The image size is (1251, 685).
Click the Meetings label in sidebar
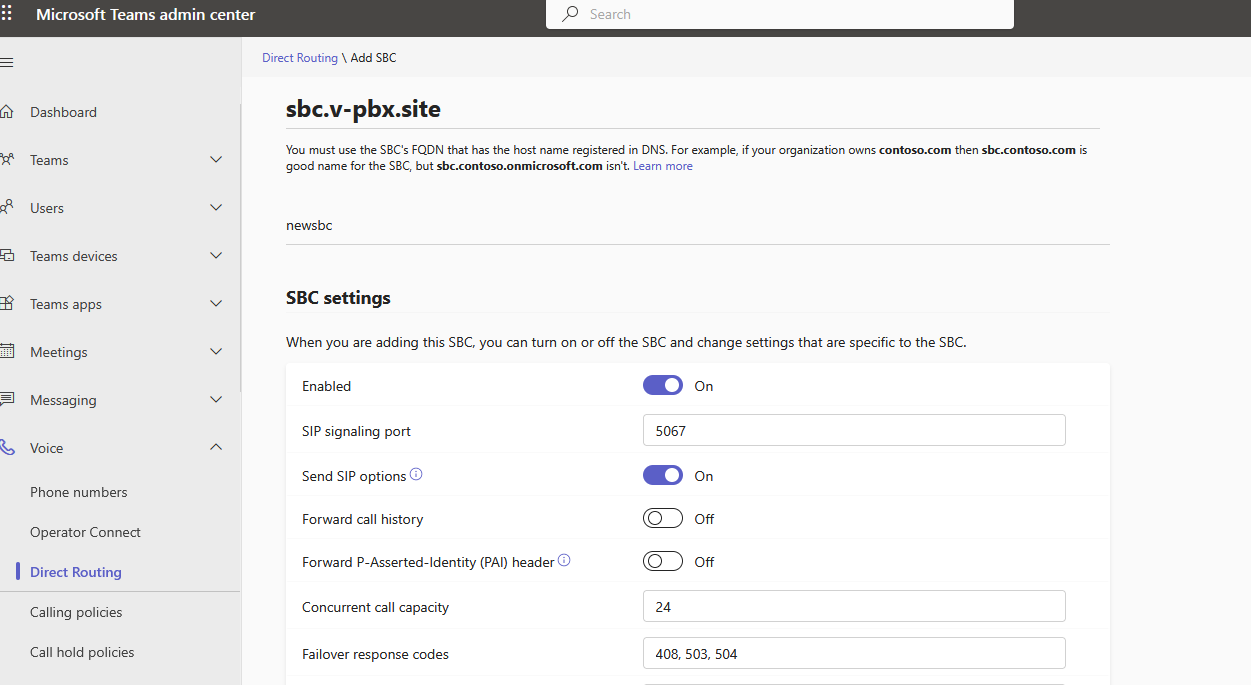pyautogui.click(x=59, y=352)
